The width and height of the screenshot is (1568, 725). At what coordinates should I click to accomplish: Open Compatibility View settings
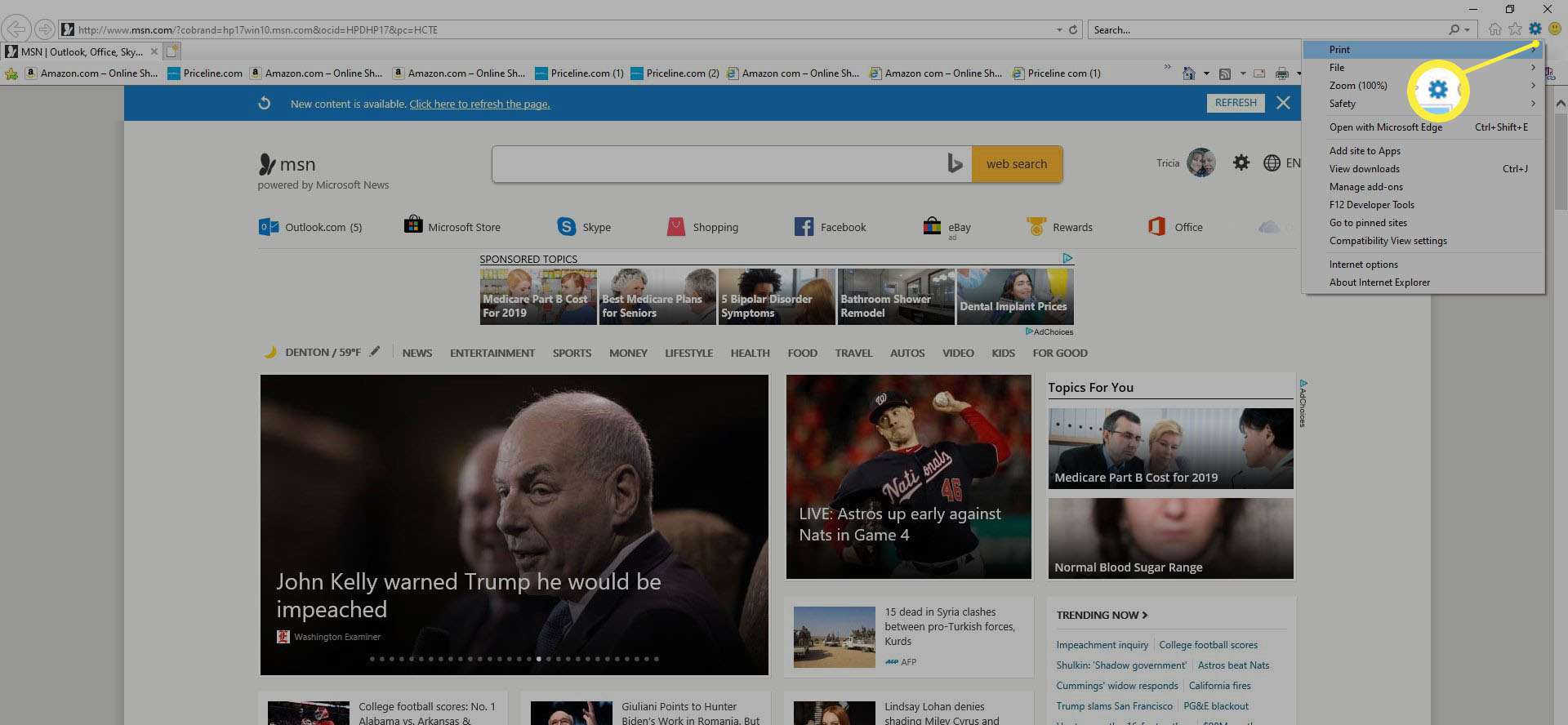pyautogui.click(x=1423, y=240)
